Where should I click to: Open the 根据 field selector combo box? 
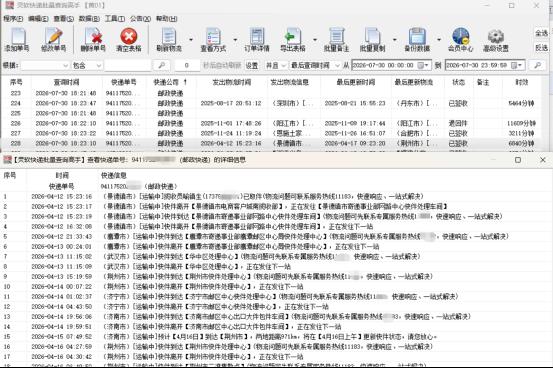45,65
